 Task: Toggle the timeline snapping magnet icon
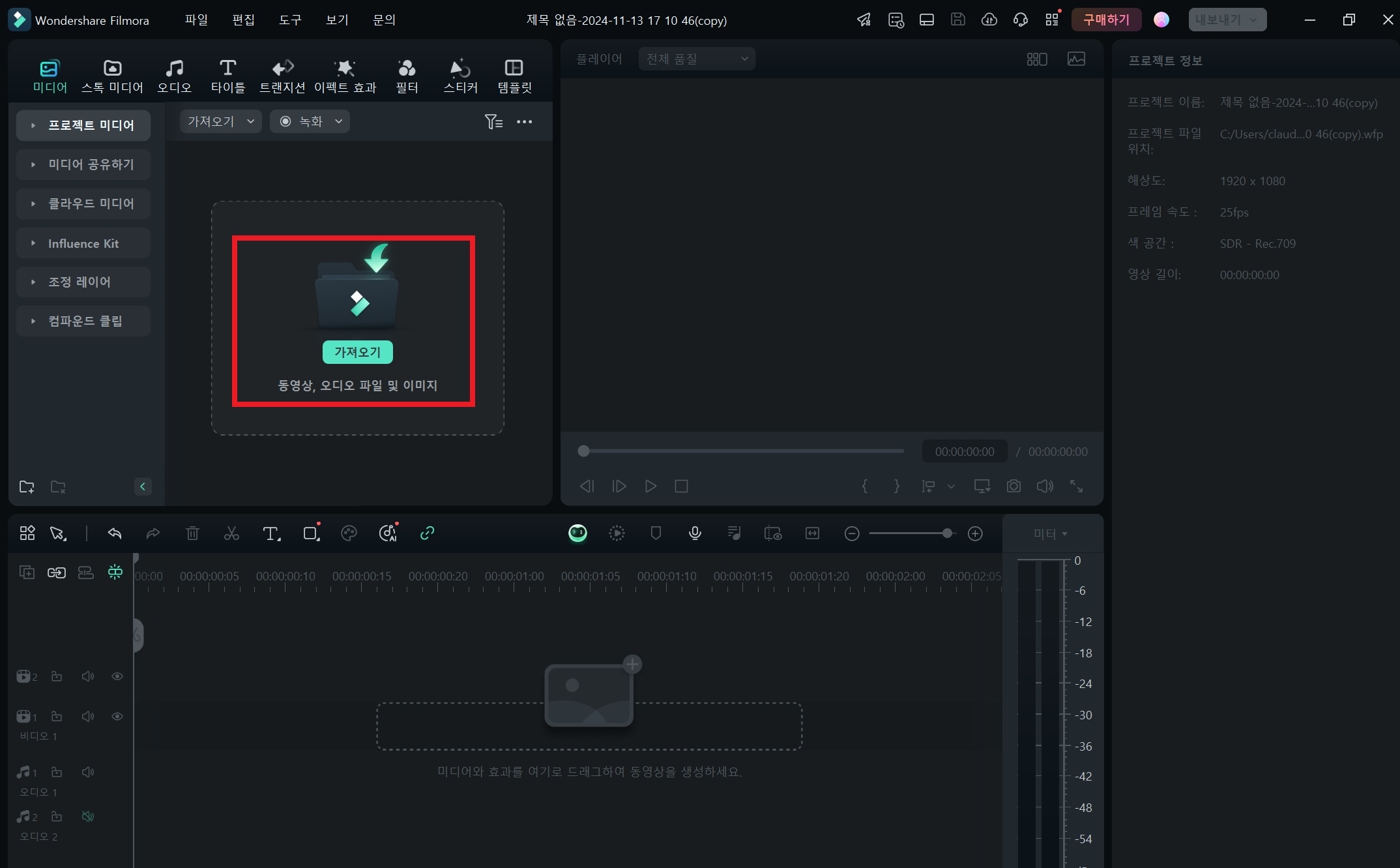(115, 573)
